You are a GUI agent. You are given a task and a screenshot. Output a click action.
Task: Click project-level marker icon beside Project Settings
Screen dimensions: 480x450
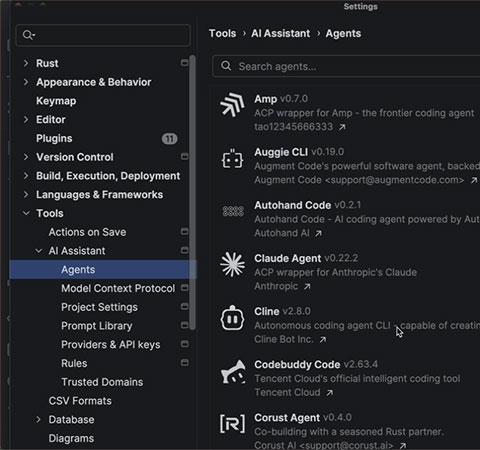(184, 306)
